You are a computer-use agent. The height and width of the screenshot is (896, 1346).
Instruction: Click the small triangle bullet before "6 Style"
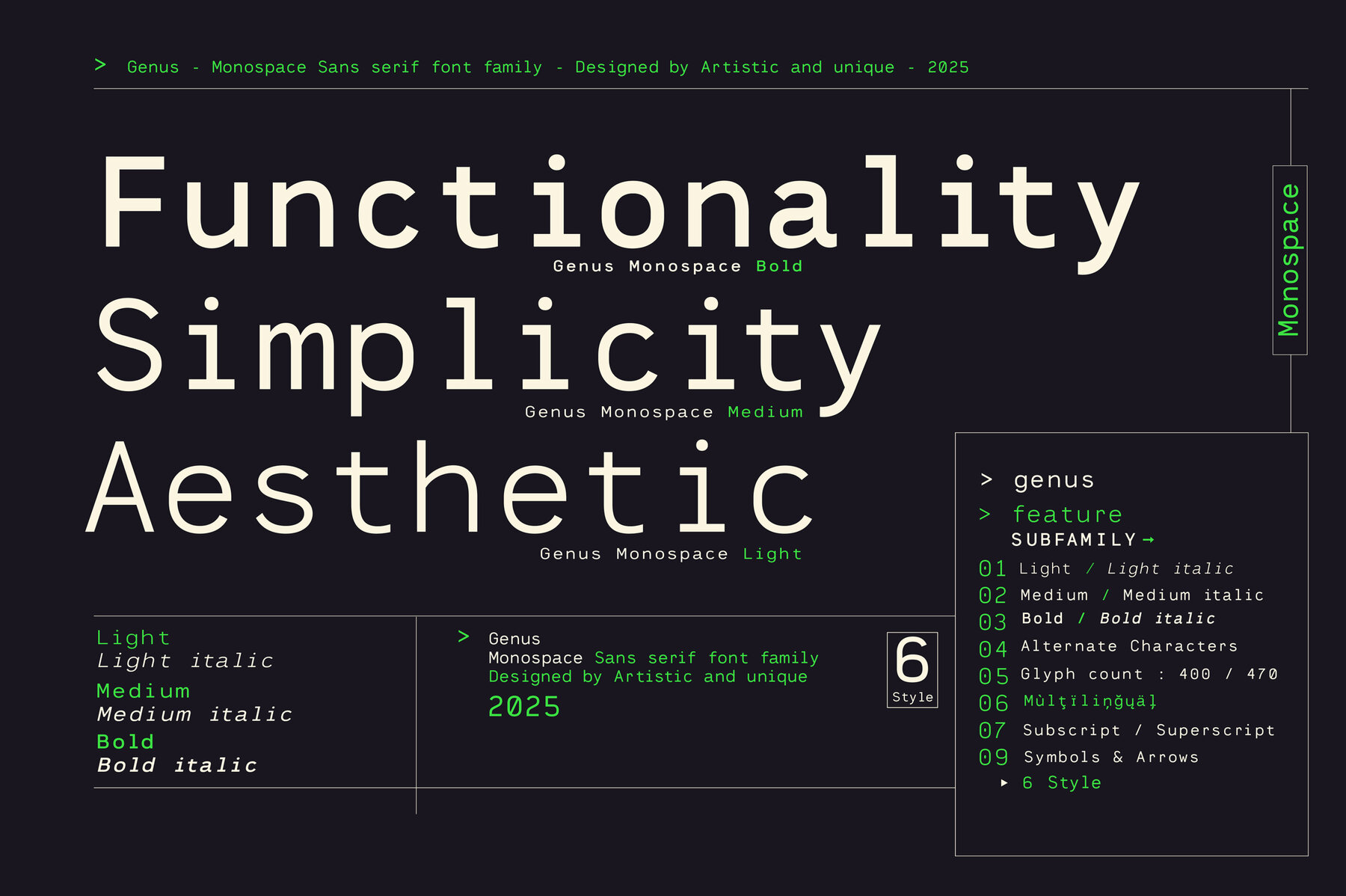pos(1004,783)
